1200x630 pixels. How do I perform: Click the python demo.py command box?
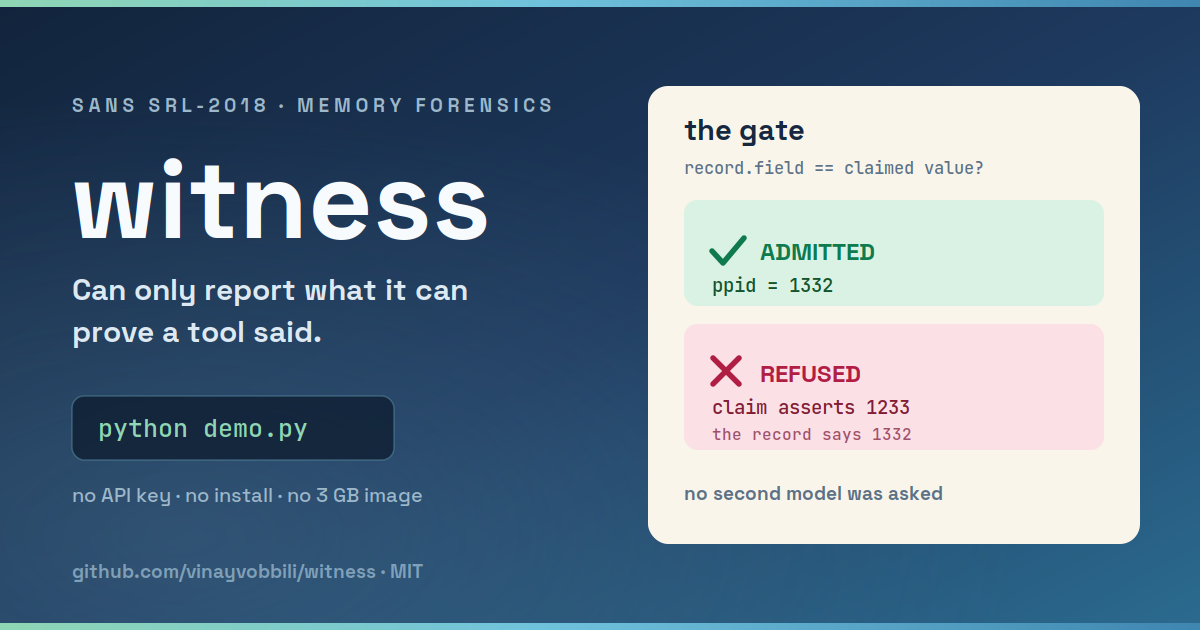(233, 428)
